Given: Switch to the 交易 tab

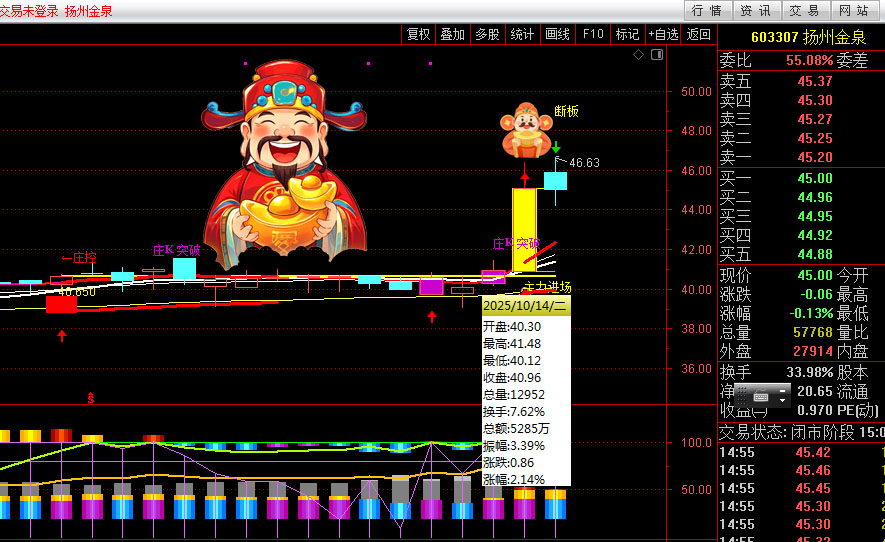Looking at the screenshot, I should click(x=804, y=11).
